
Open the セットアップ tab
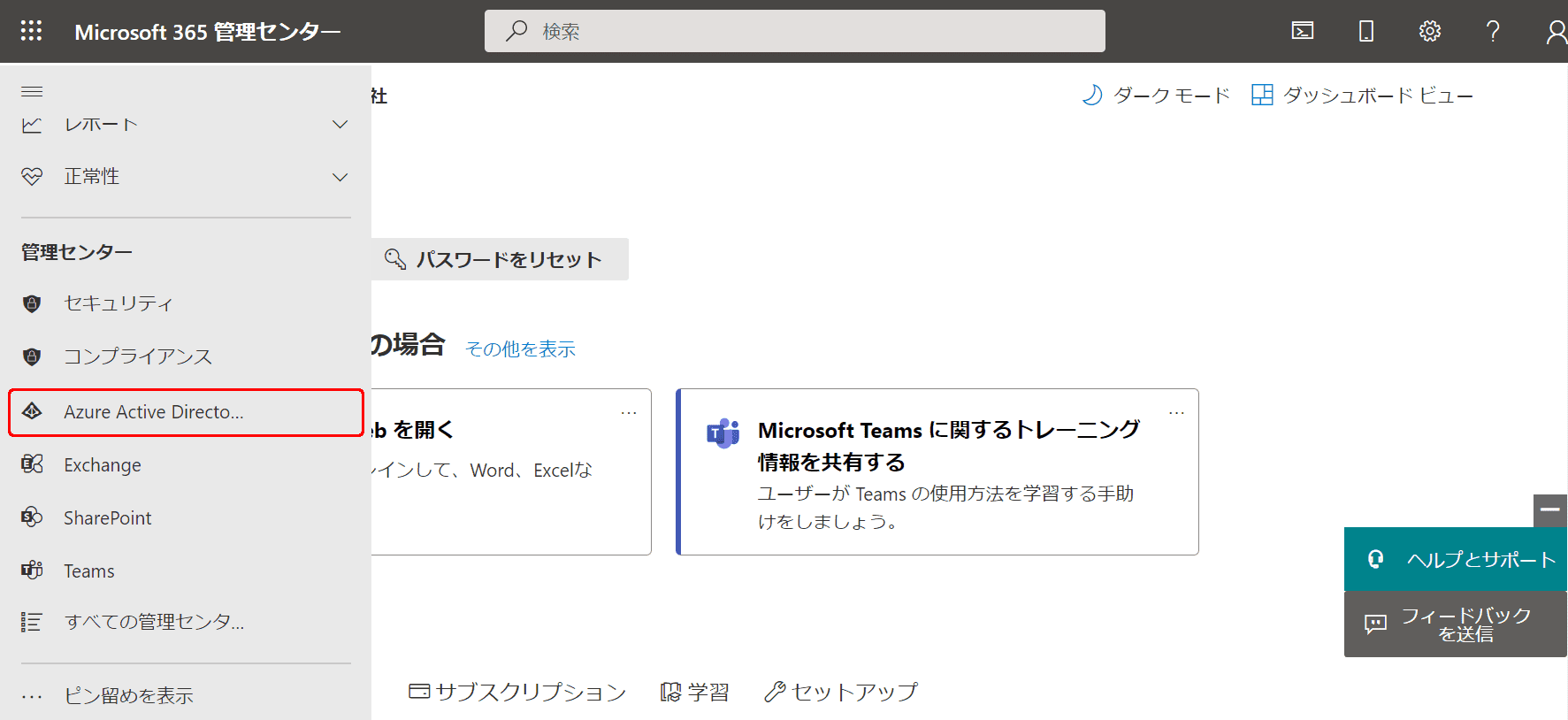click(841, 692)
